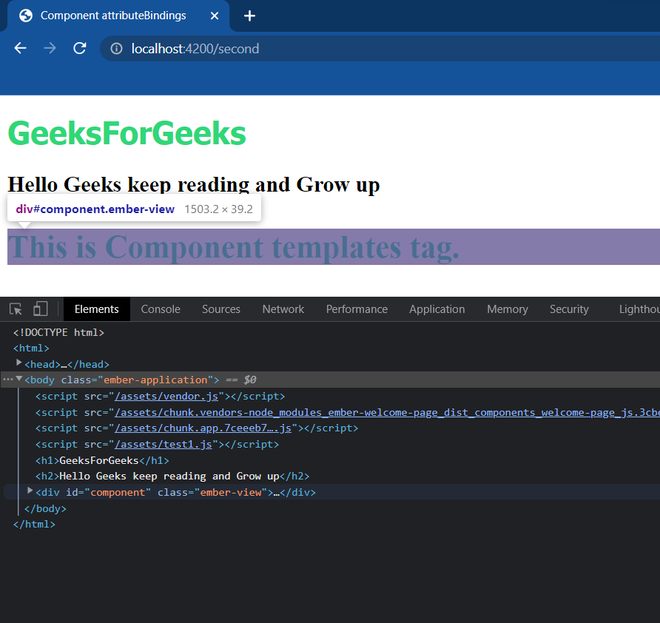The width and height of the screenshot is (660, 623).
Task: Go to the Application tab
Action: (x=437, y=309)
